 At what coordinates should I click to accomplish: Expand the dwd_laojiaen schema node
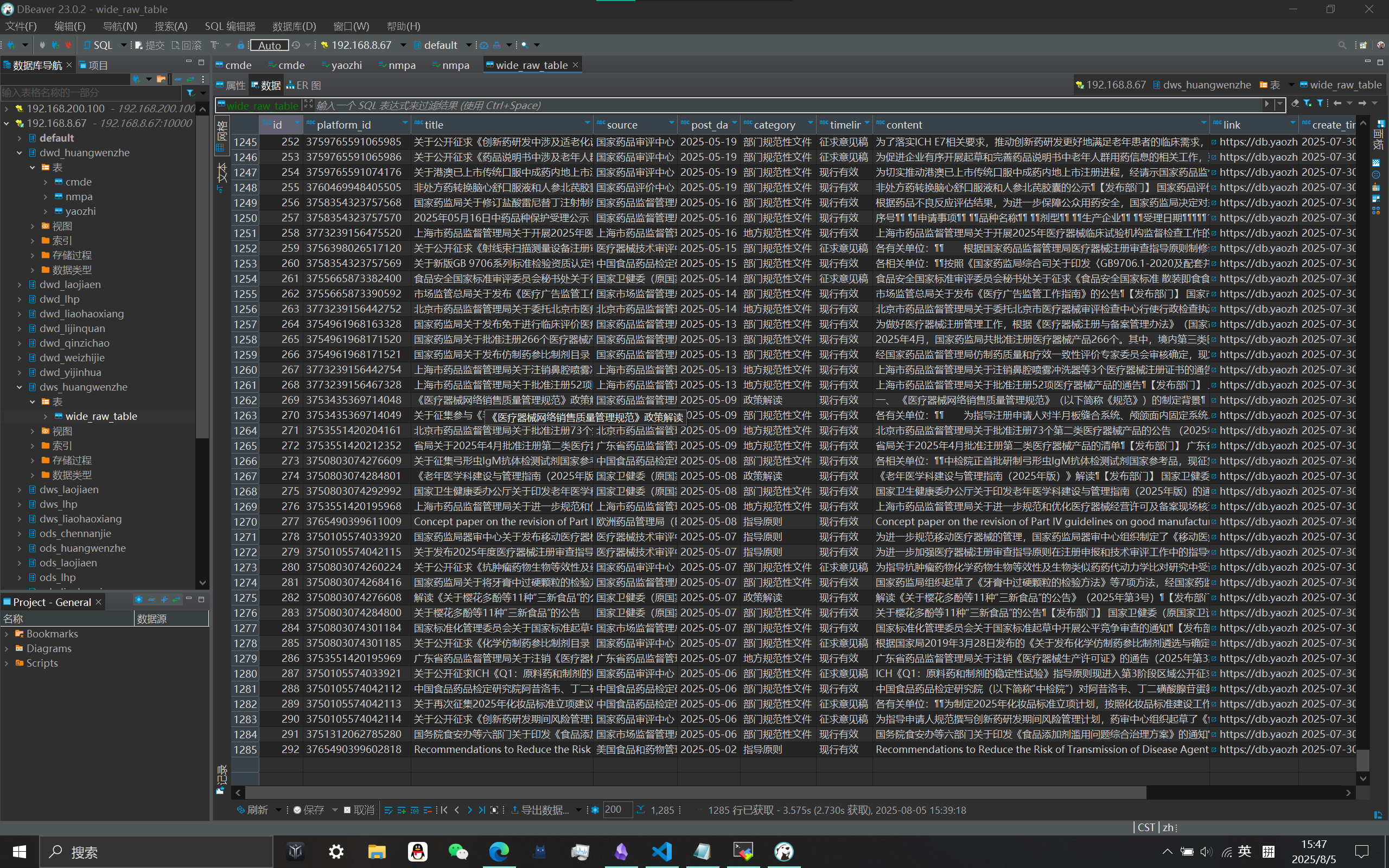[20, 285]
